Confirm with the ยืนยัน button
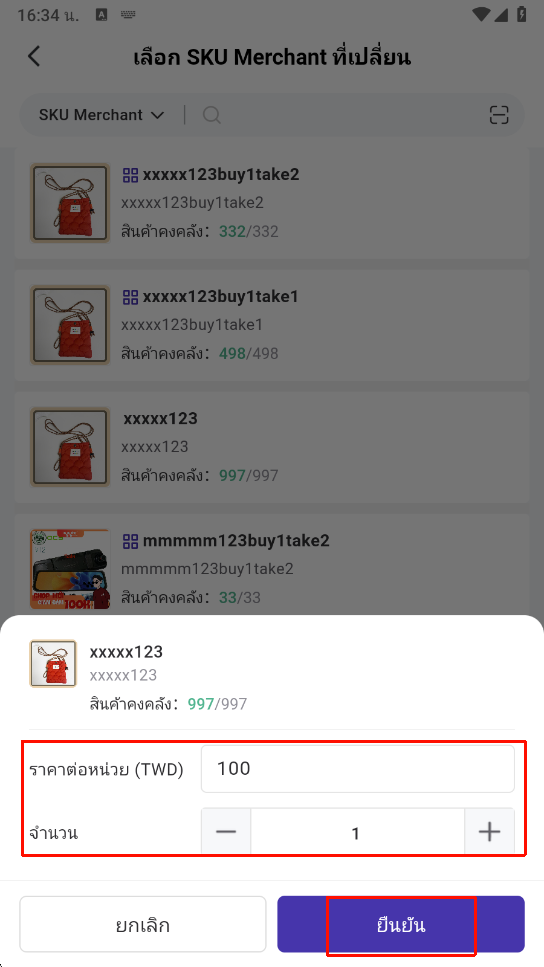 (x=401, y=924)
